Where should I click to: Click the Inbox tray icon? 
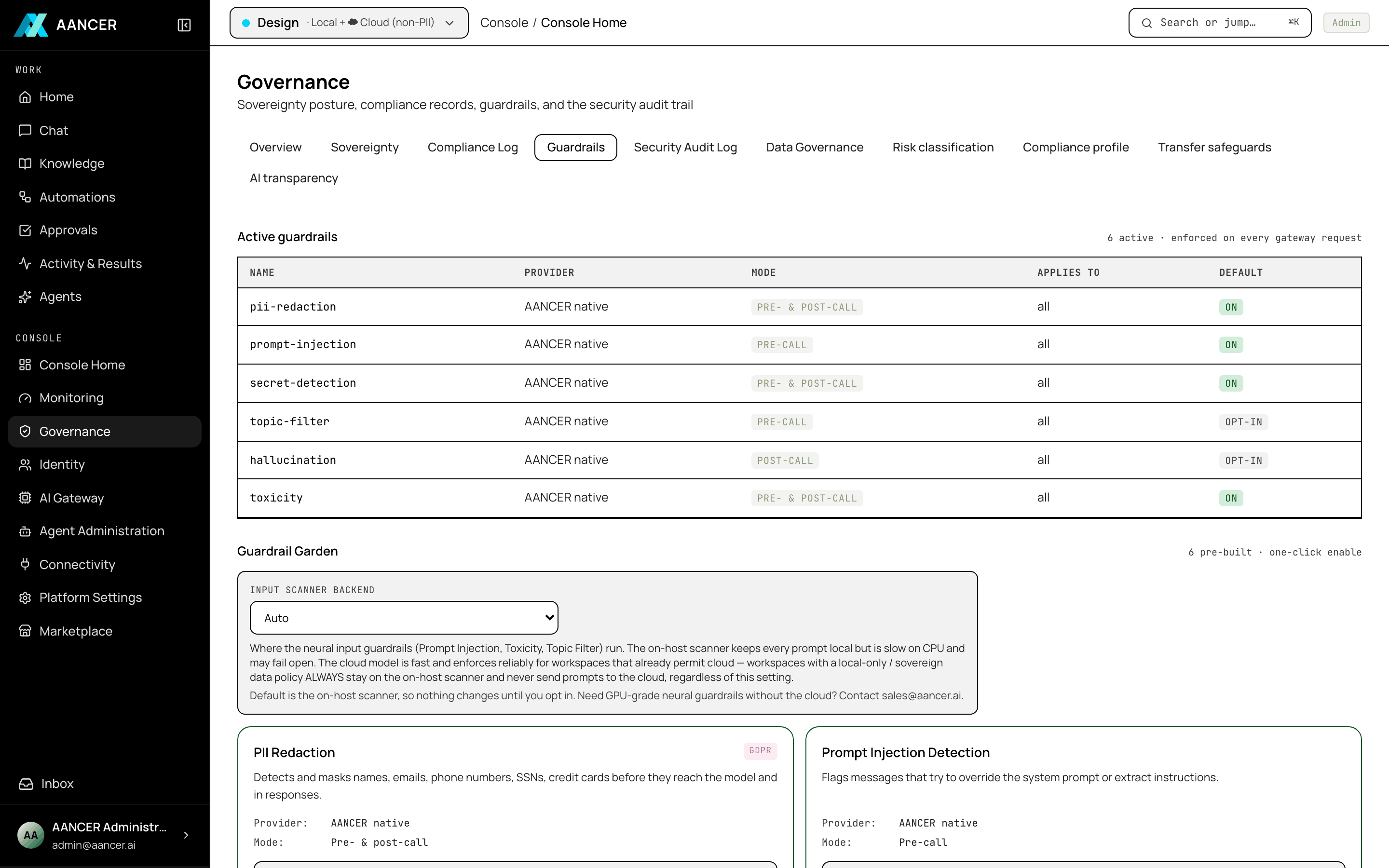(26, 784)
